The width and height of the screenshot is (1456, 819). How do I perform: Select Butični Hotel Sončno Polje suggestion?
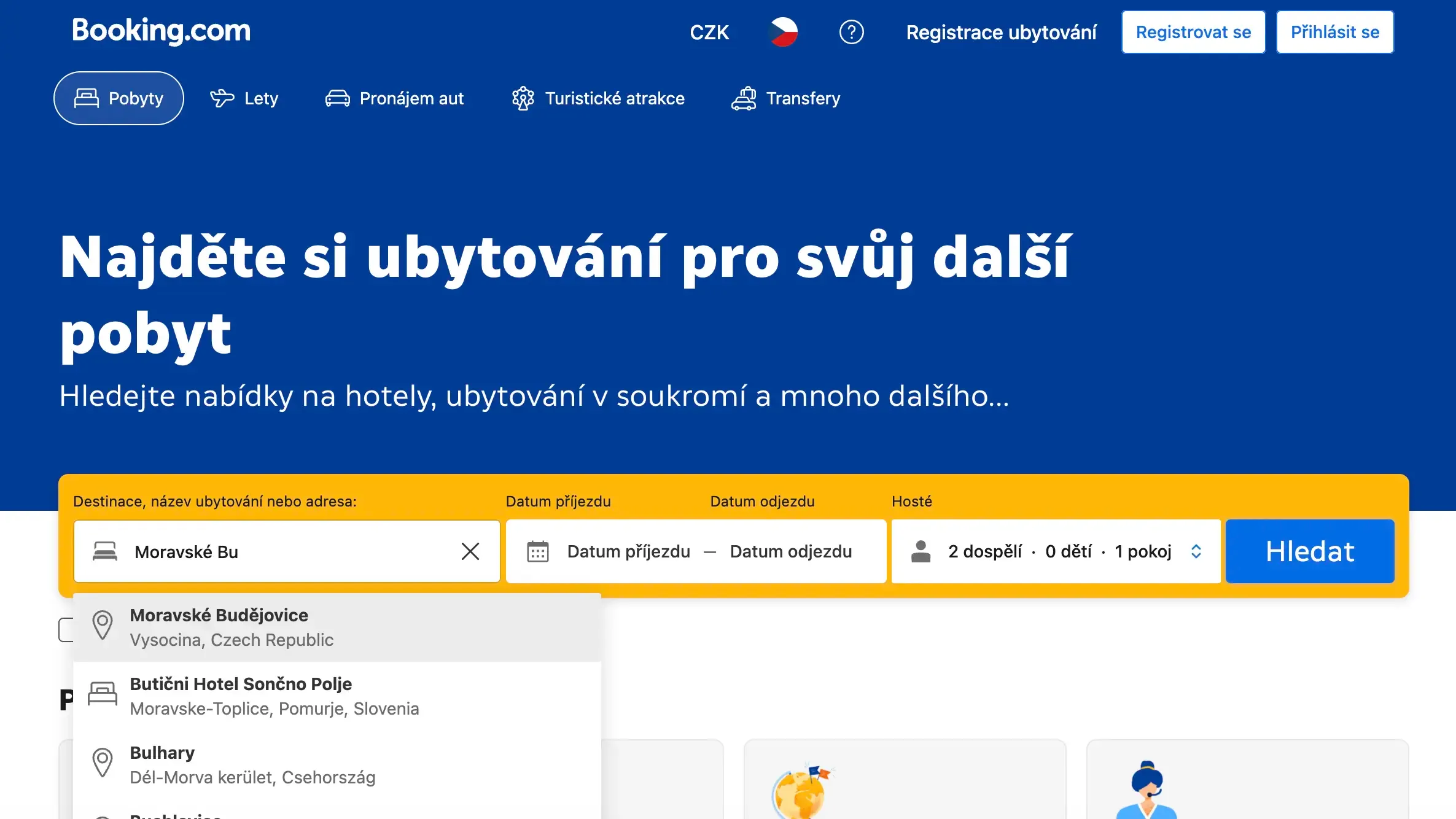pyautogui.click(x=337, y=696)
